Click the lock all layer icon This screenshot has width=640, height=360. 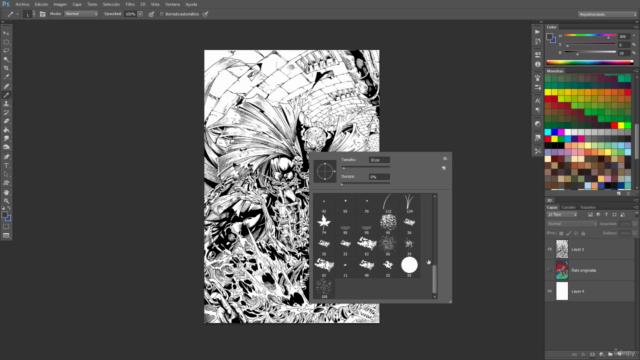click(x=583, y=233)
